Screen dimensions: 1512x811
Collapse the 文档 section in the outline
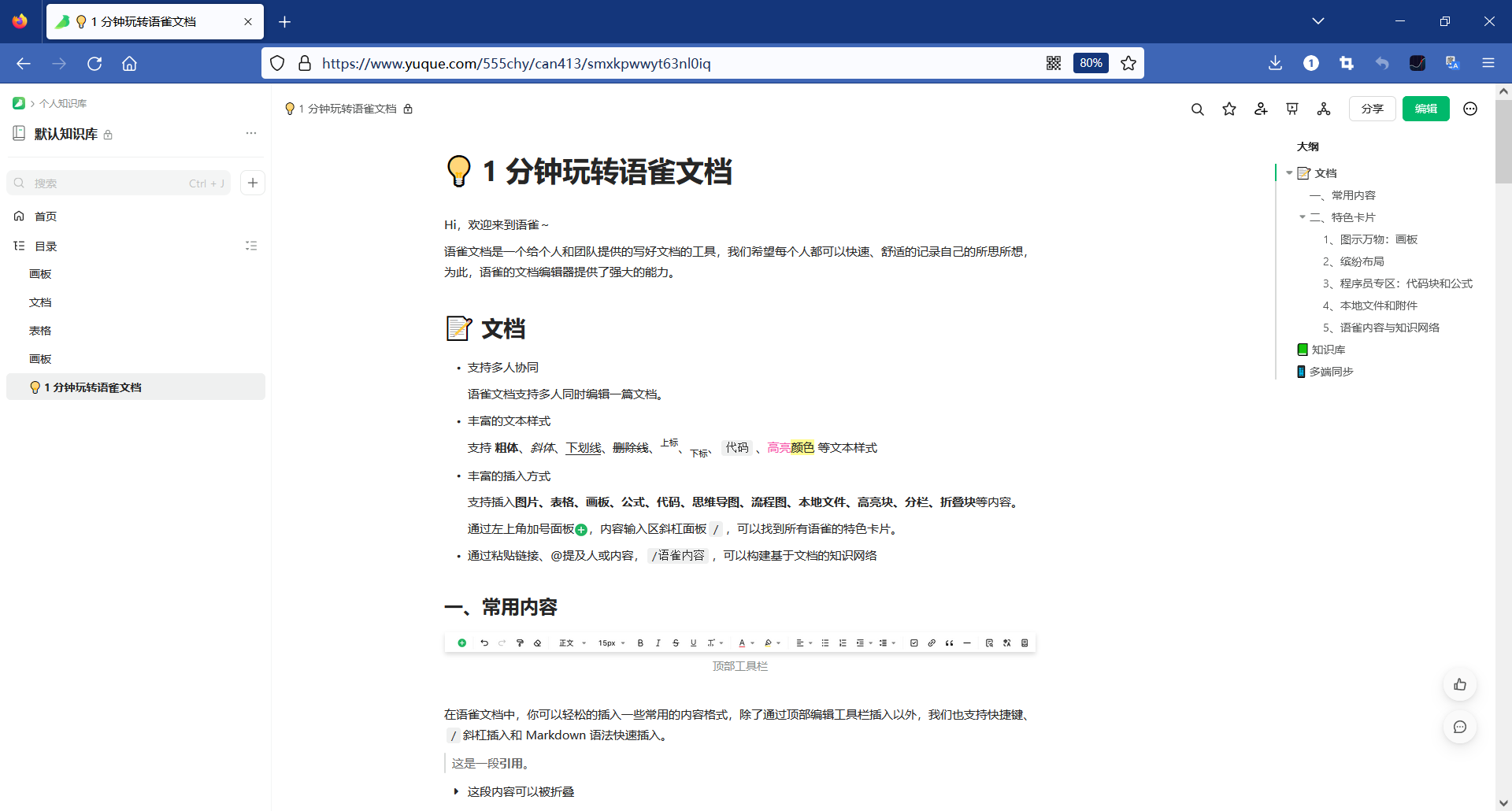pyautogui.click(x=1289, y=173)
